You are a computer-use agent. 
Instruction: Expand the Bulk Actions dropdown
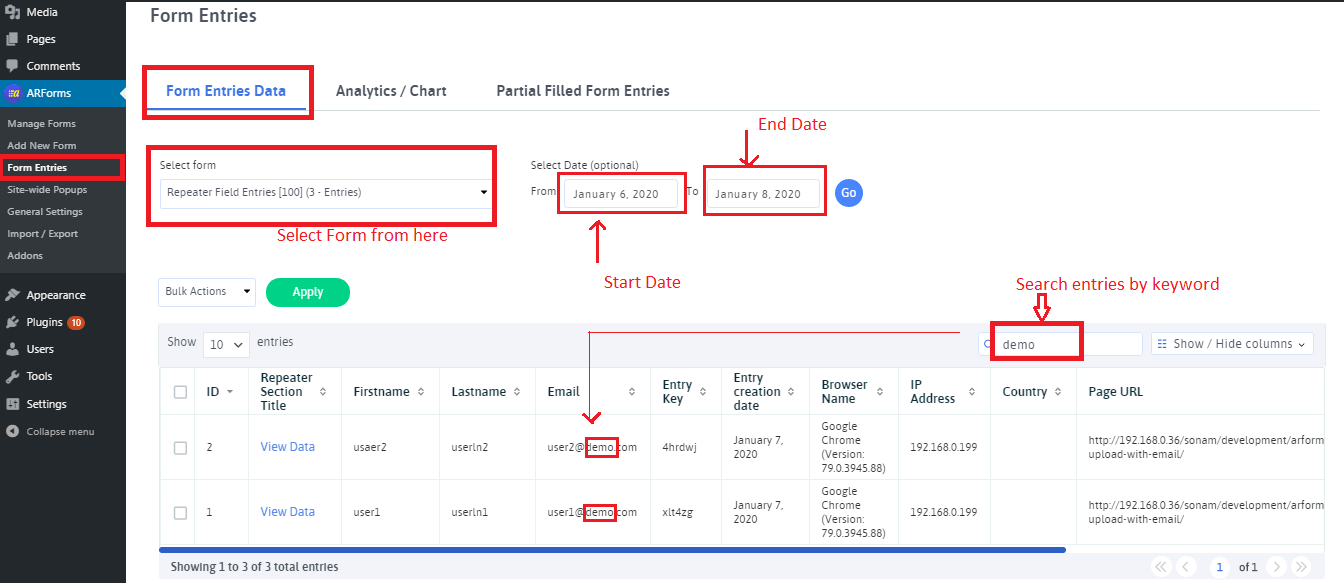(x=207, y=292)
